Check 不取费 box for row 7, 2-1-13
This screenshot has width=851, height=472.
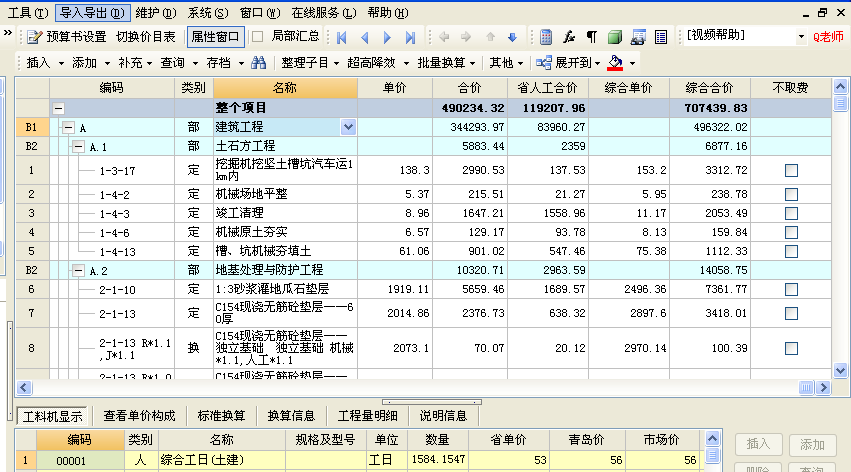click(x=791, y=313)
